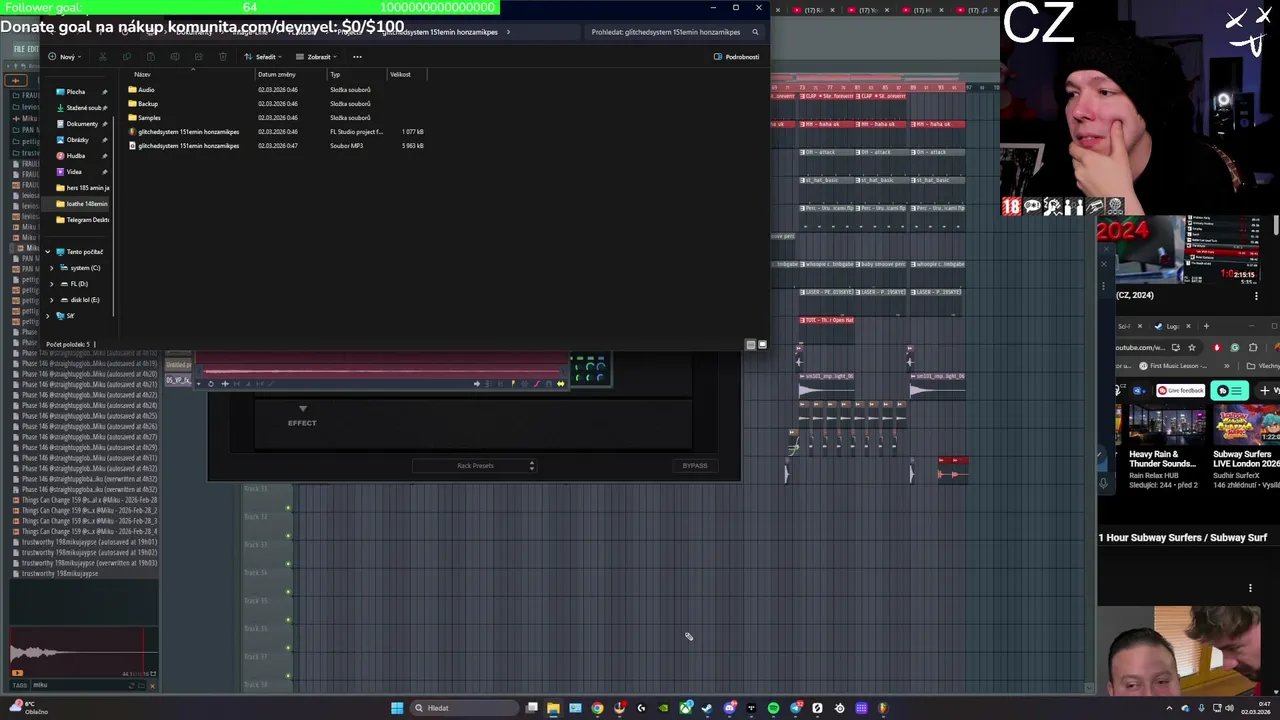
Task: Select the glitchedsystem Soubor MP3 file
Action: click(x=278, y=146)
